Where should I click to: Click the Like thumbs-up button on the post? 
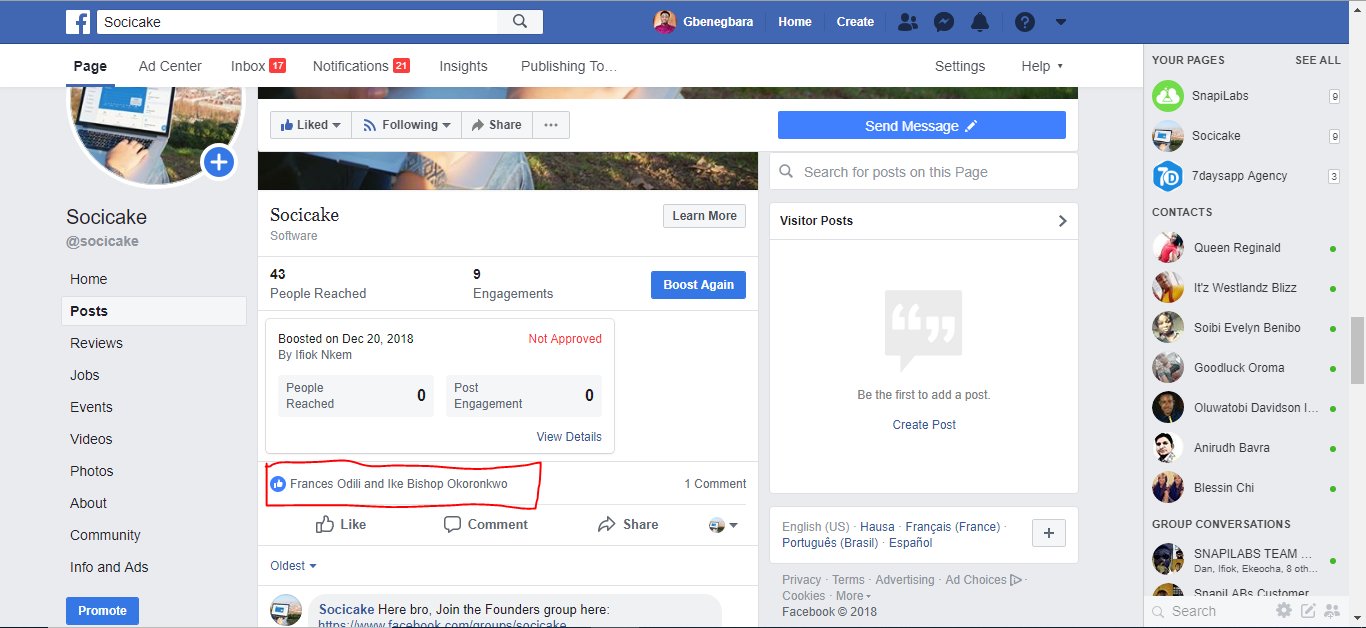(x=340, y=524)
